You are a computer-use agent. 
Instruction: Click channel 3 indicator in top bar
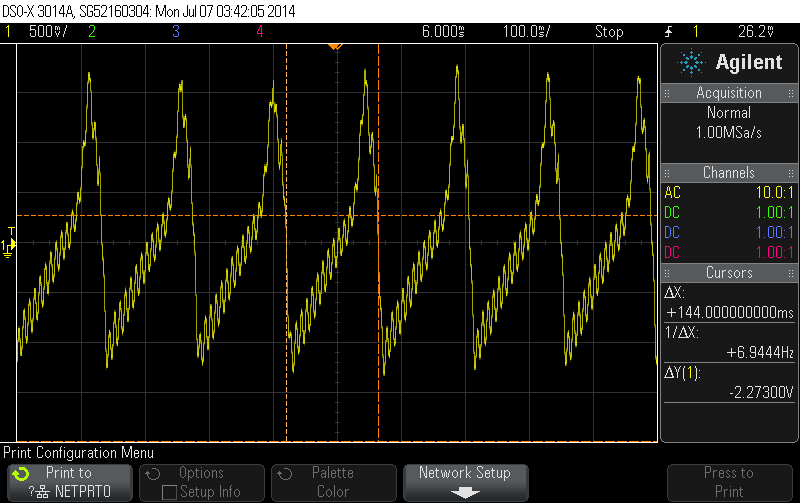tap(176, 32)
